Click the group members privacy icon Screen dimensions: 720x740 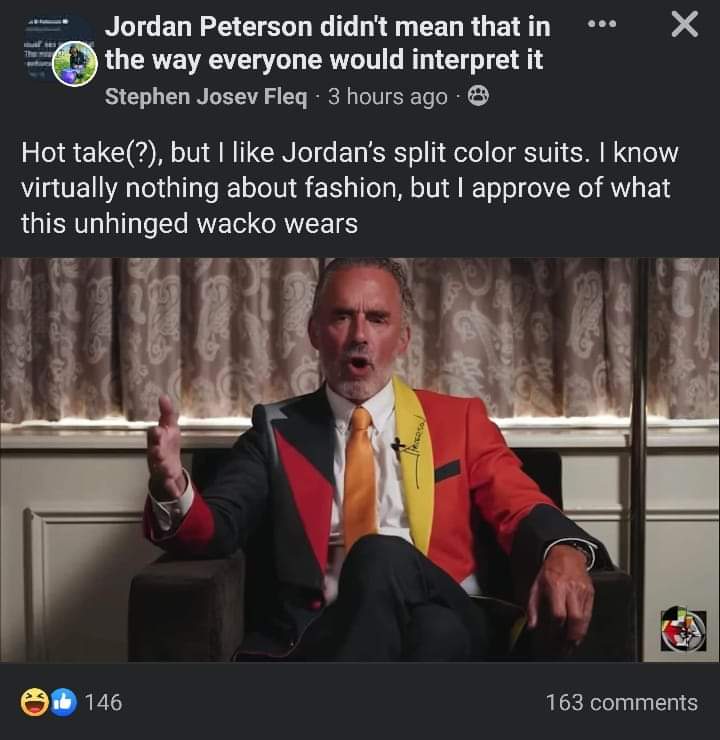click(478, 96)
